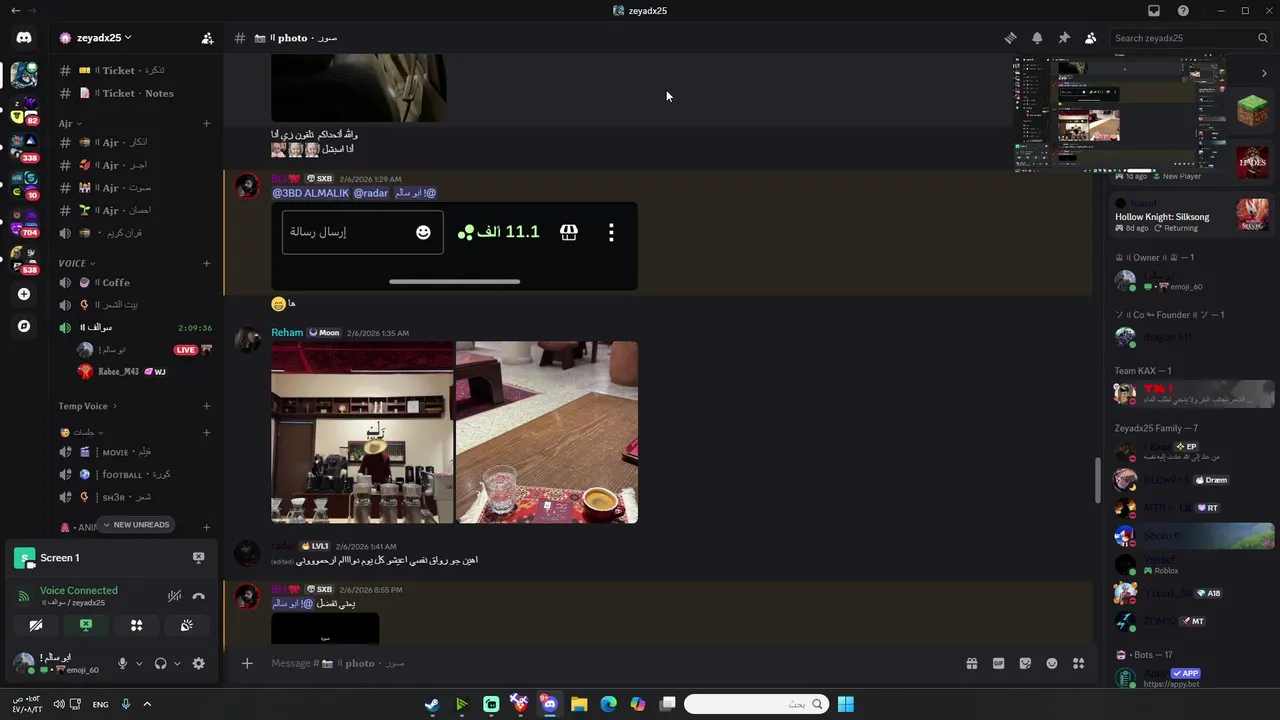1280x720 pixels.
Task: Stop streaming icon beside Screen 1
Action: pos(198,558)
